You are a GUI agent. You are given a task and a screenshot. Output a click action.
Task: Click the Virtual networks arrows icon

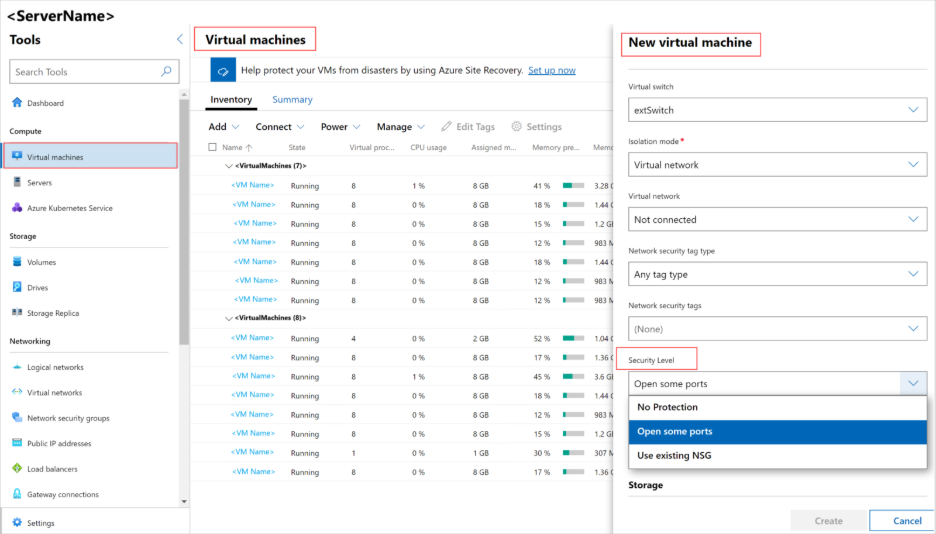[x=17, y=392]
